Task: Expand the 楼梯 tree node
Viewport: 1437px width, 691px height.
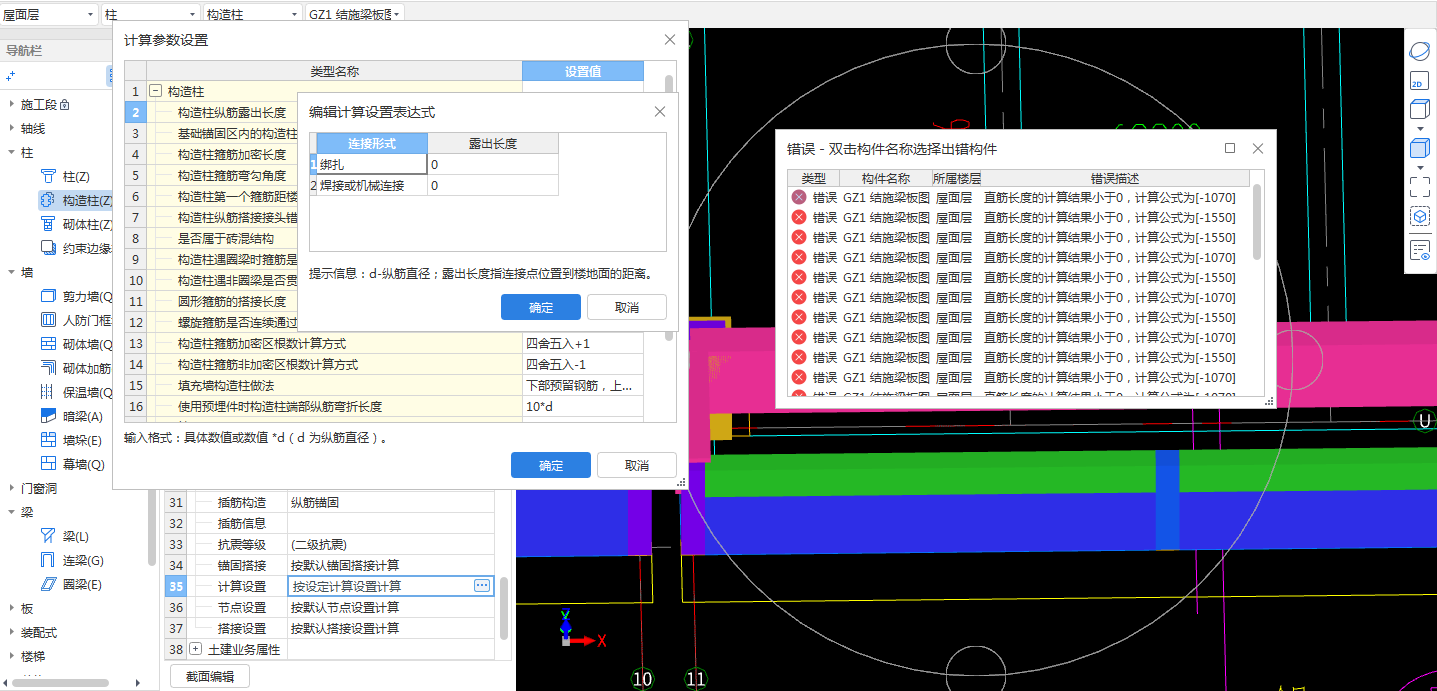Action: (11, 656)
